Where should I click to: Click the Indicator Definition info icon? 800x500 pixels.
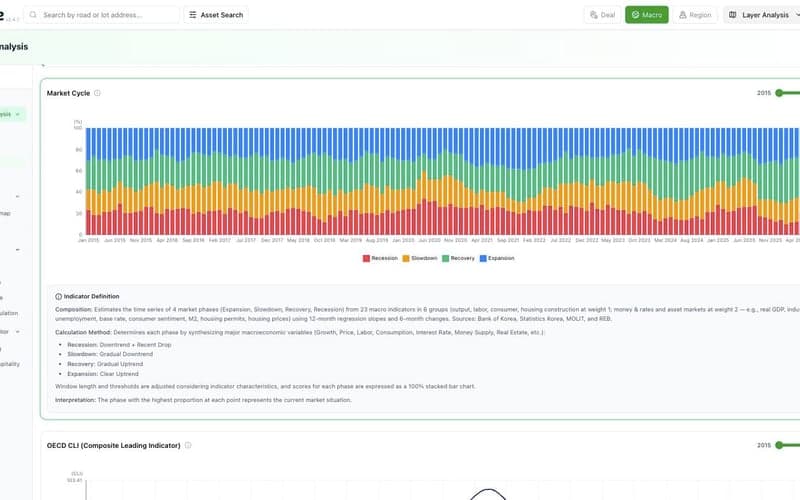point(58,296)
